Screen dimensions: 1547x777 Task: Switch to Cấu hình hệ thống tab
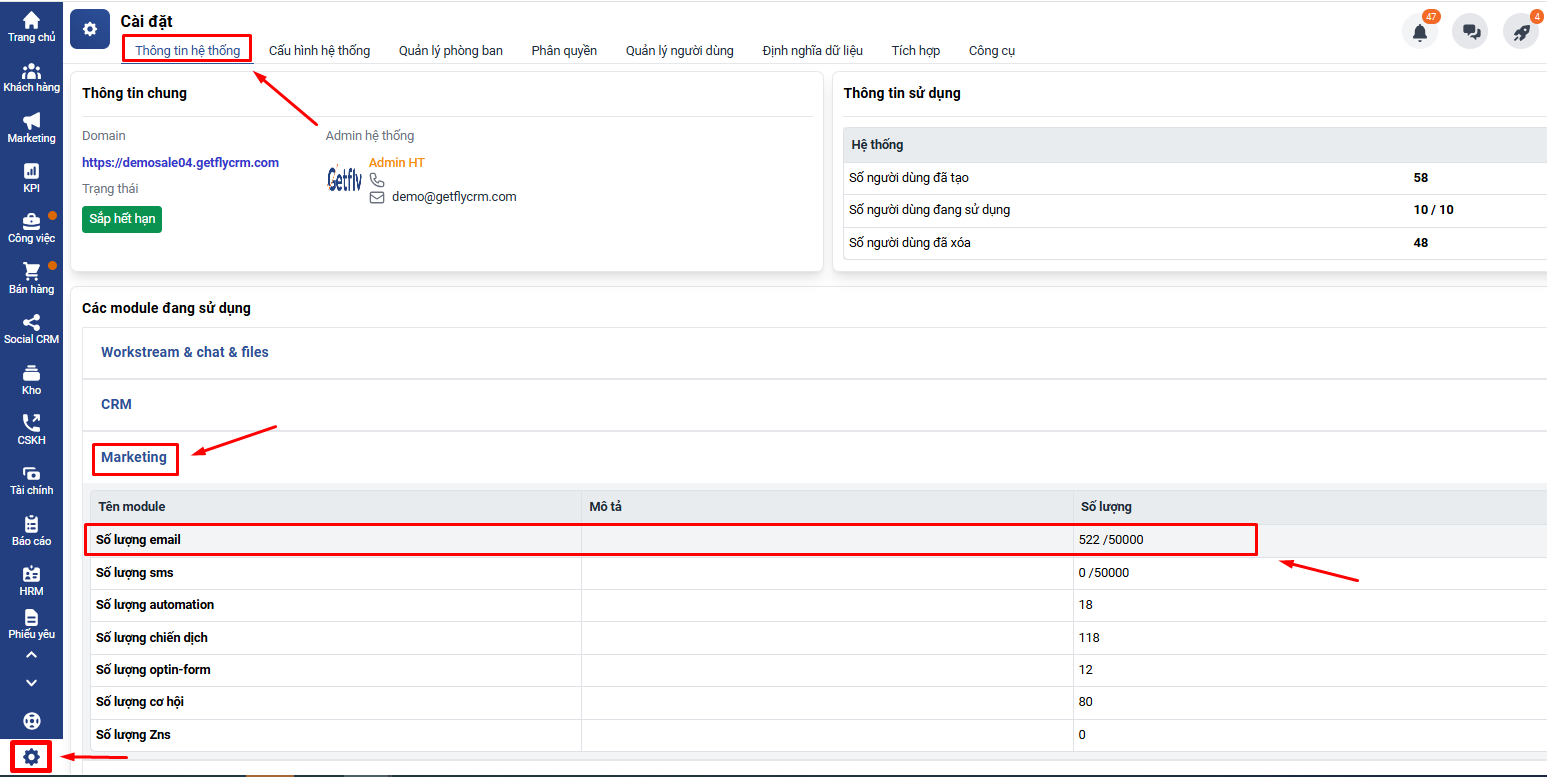point(319,50)
